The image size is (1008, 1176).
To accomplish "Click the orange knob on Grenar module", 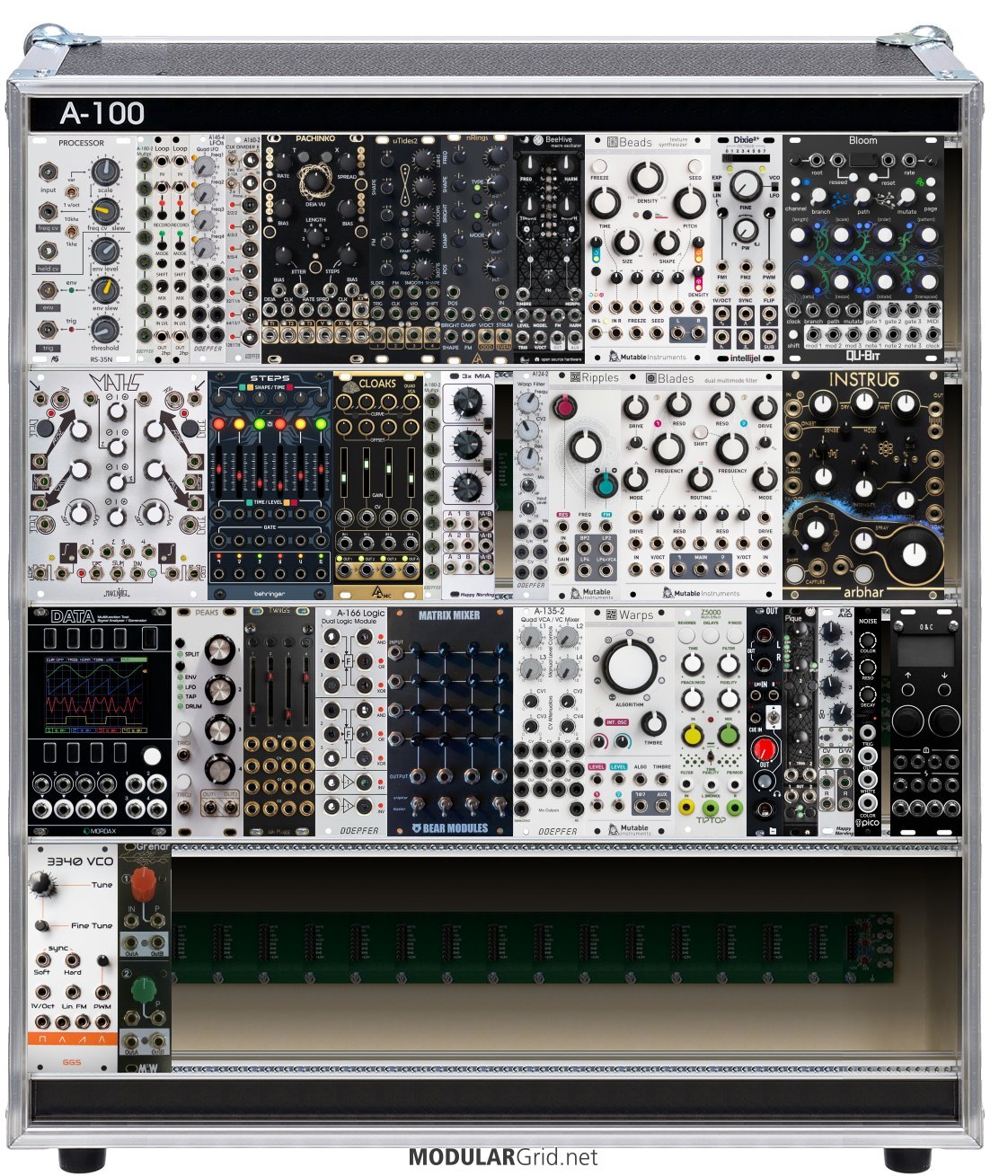I will pos(145,885).
